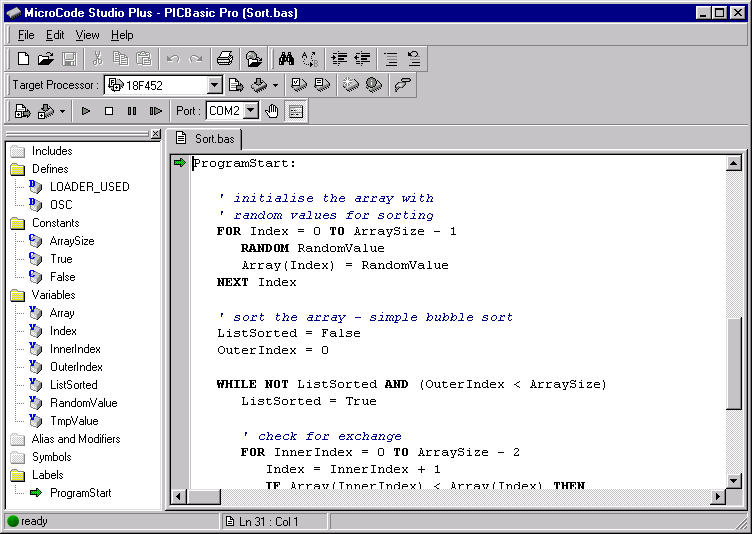Open the File menu
Screen dimensions: 752x534
pos(26,35)
